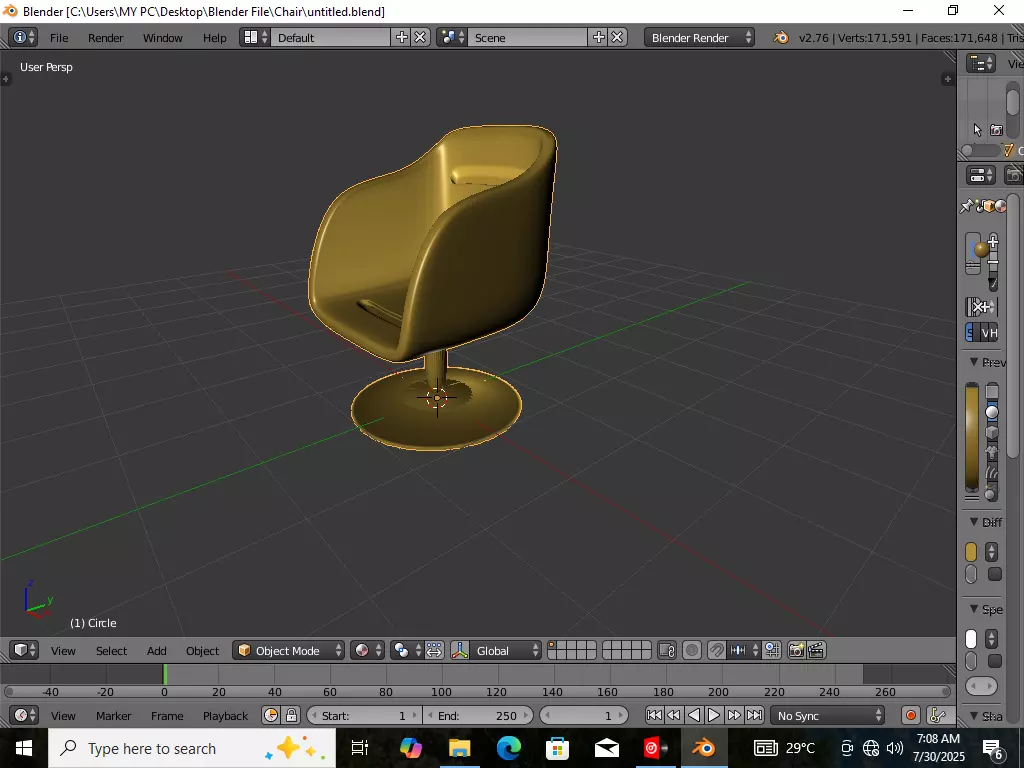Select the first scene layer button
This screenshot has width=1024, height=768.
[x=552, y=645]
